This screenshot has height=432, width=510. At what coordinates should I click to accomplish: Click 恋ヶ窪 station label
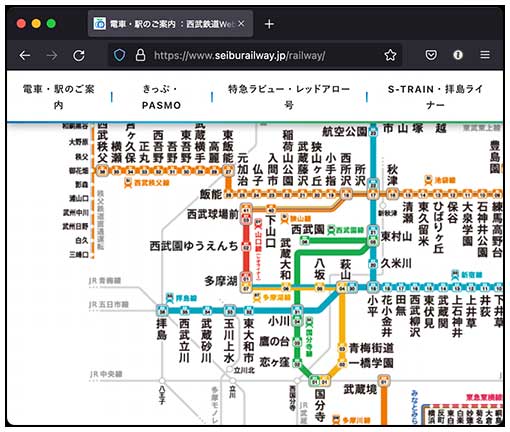click(x=274, y=362)
